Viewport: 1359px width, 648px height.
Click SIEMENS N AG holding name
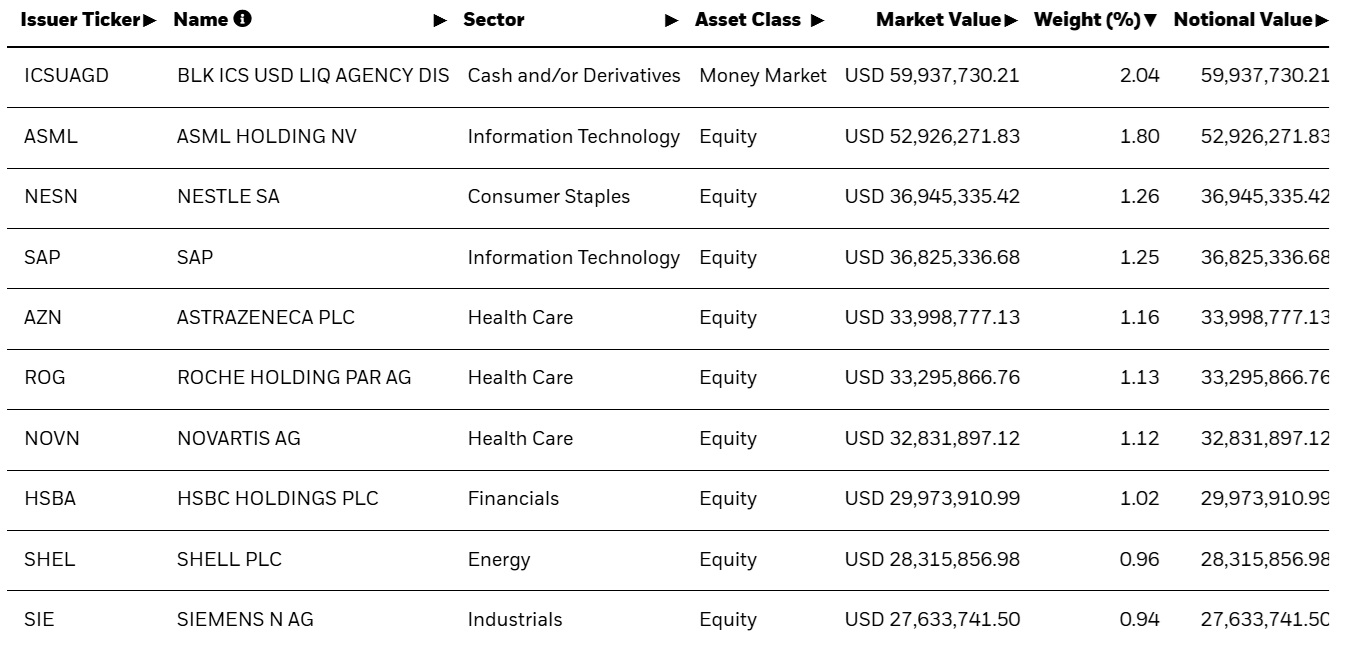[x=244, y=619]
